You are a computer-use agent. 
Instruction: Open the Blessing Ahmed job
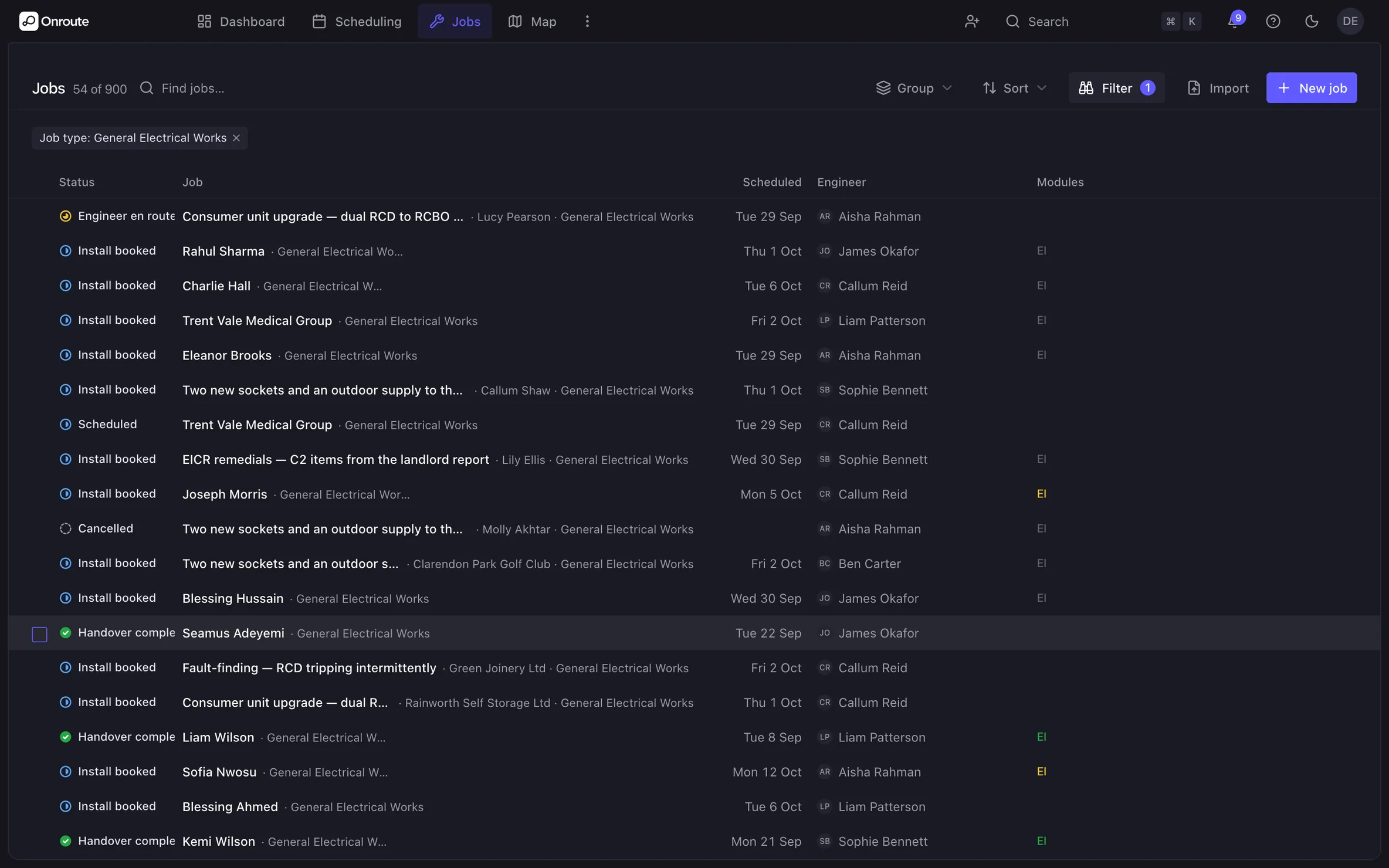click(230, 806)
